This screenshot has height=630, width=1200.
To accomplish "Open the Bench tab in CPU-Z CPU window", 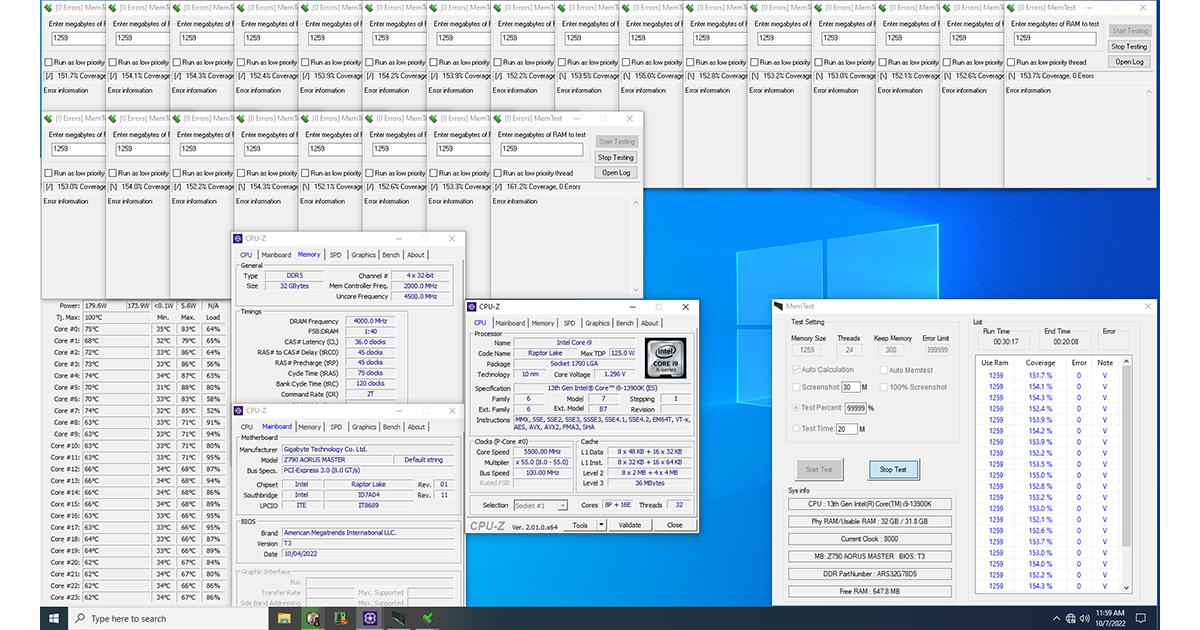I will click(624, 323).
